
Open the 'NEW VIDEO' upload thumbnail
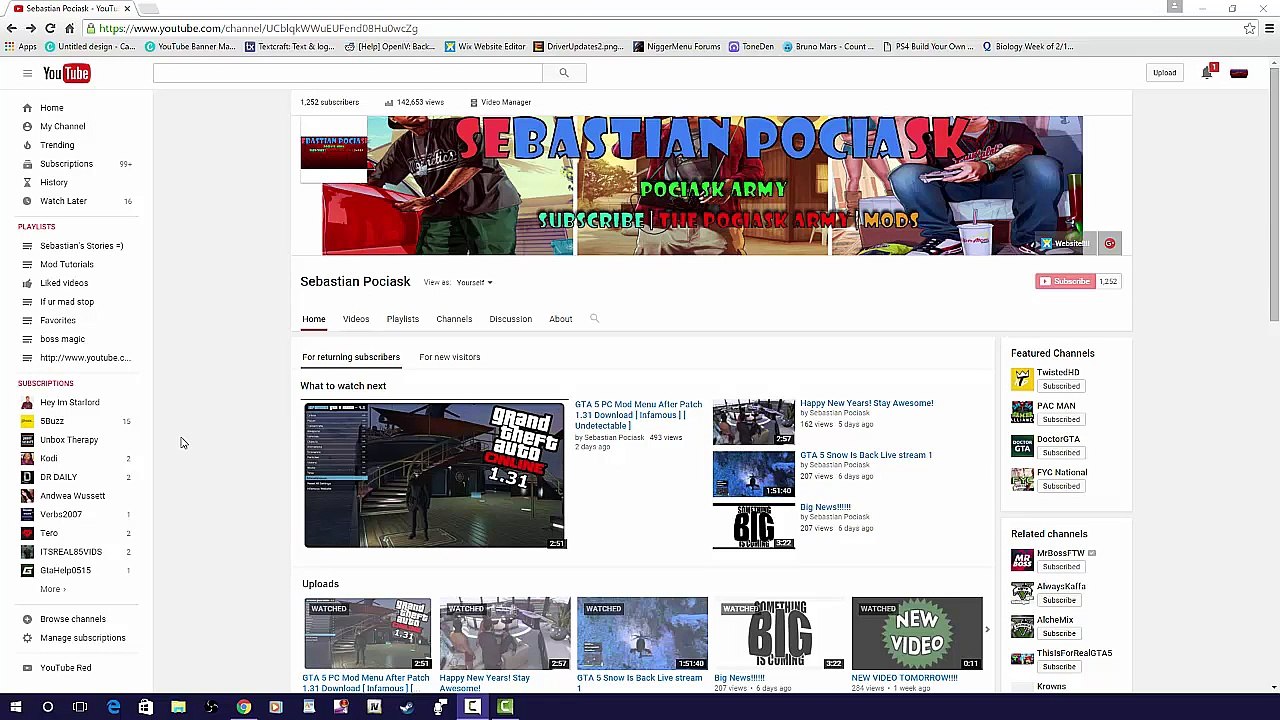917,633
